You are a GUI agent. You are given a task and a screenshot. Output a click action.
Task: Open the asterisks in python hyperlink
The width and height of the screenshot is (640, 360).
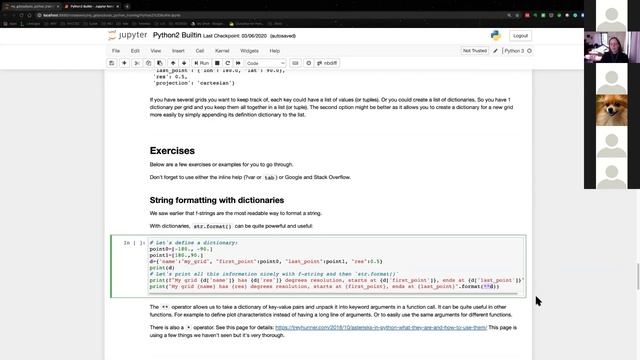click(381, 327)
